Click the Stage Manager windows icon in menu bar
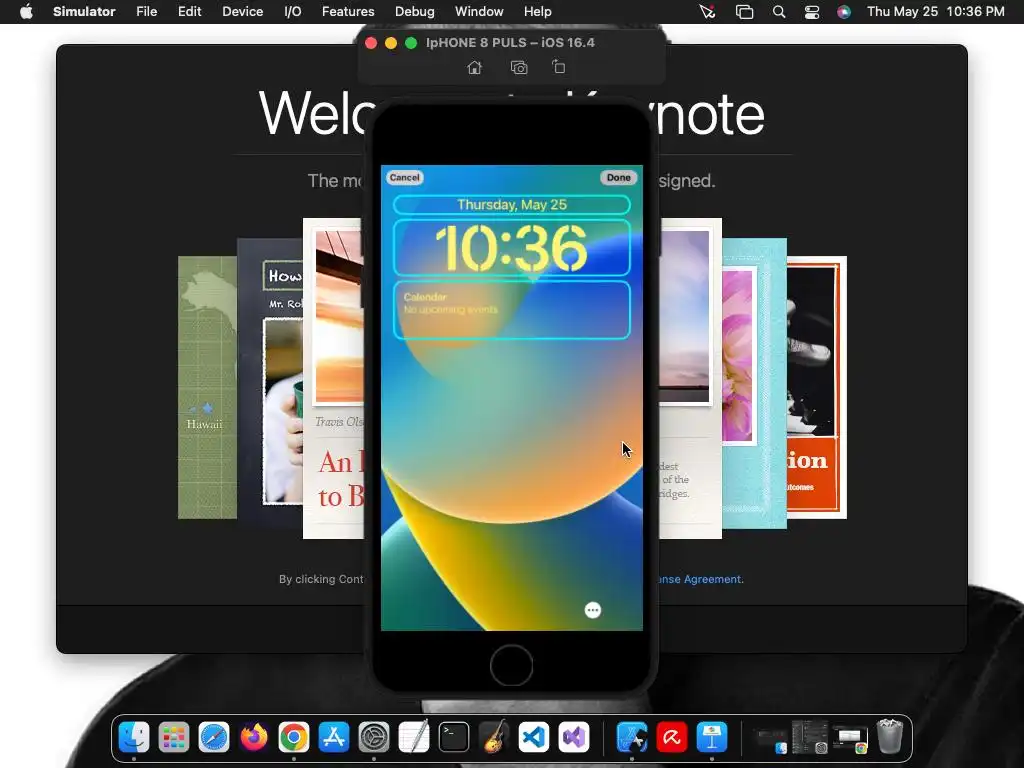 pos(744,12)
